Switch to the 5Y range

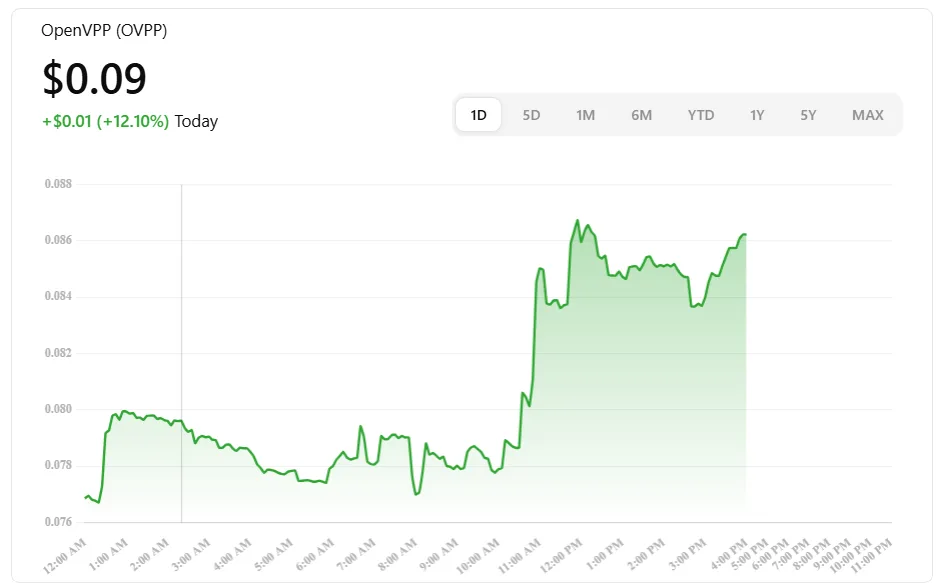[808, 114]
